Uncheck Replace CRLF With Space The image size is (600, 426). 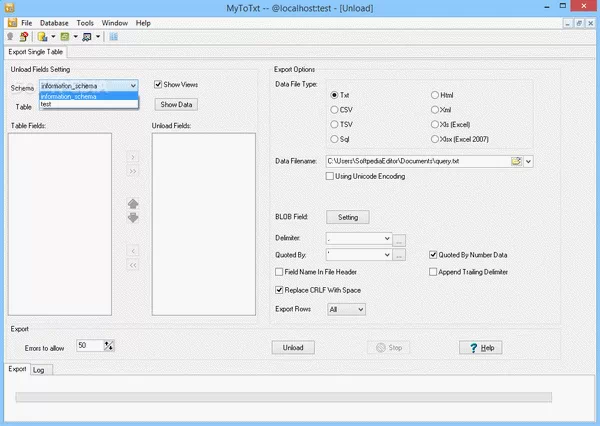click(279, 290)
